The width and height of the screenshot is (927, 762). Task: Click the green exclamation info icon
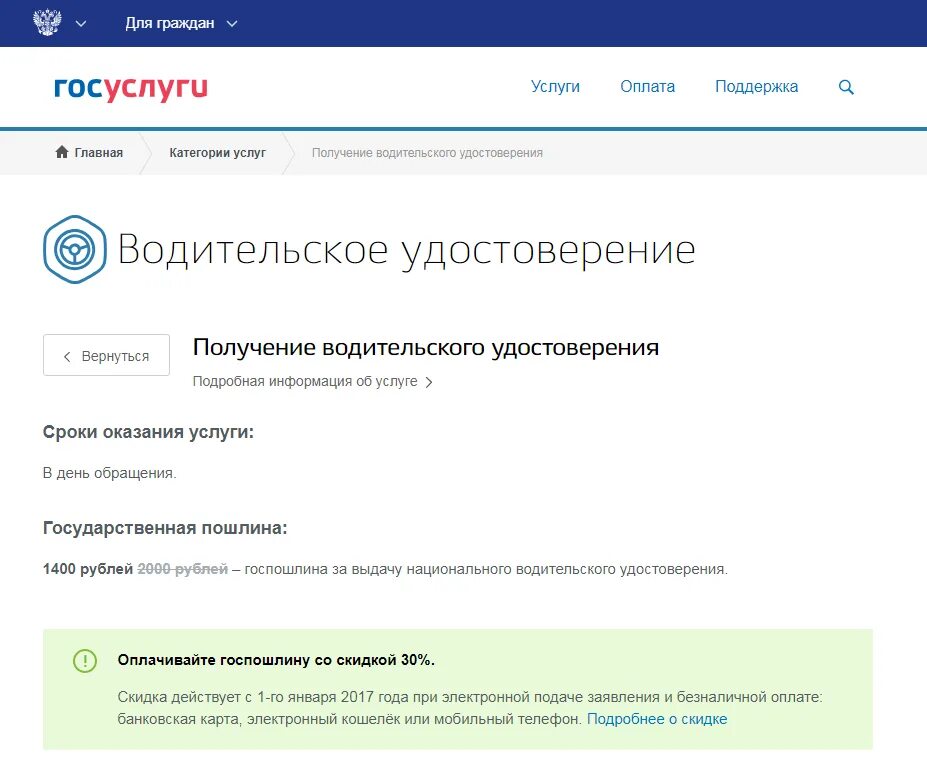tap(85, 660)
